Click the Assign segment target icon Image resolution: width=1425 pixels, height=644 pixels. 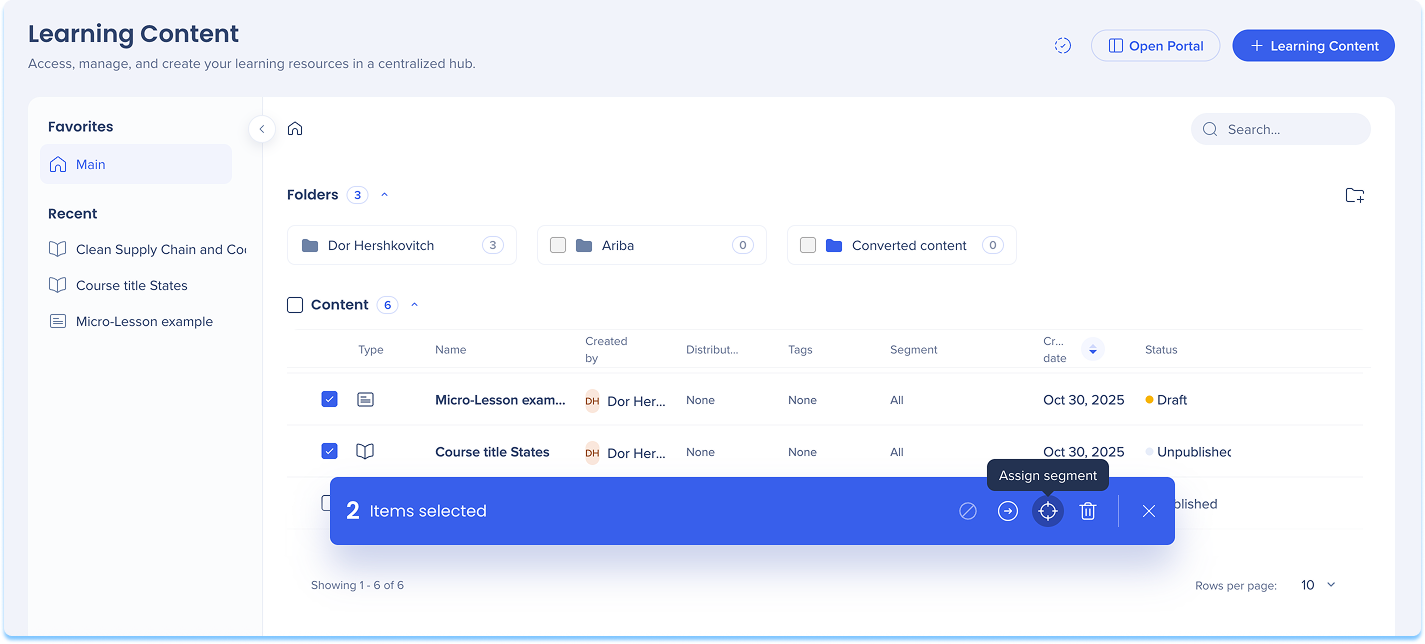(x=1047, y=511)
